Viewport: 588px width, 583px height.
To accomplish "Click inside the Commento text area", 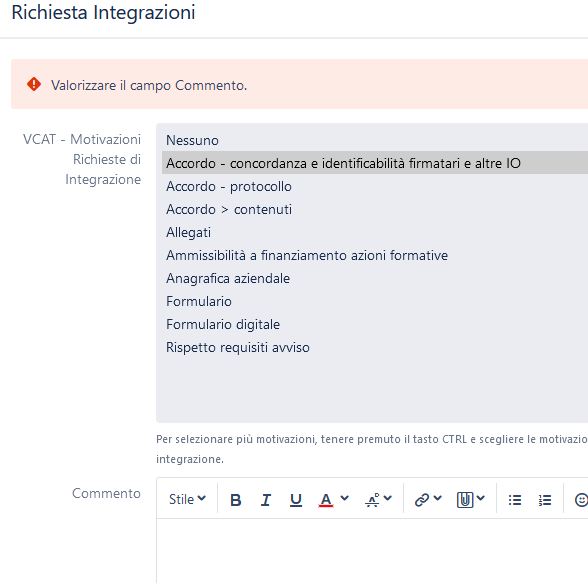I will (372, 550).
